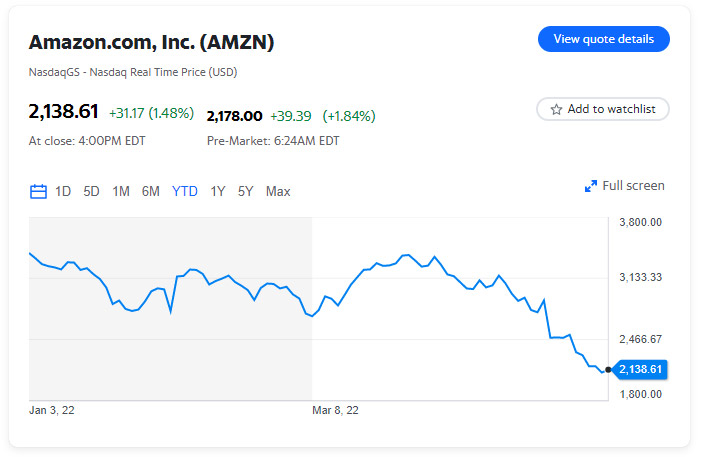The width and height of the screenshot is (701, 457).
Task: Click the Jan 3, 22 axis label
Action: (x=53, y=410)
